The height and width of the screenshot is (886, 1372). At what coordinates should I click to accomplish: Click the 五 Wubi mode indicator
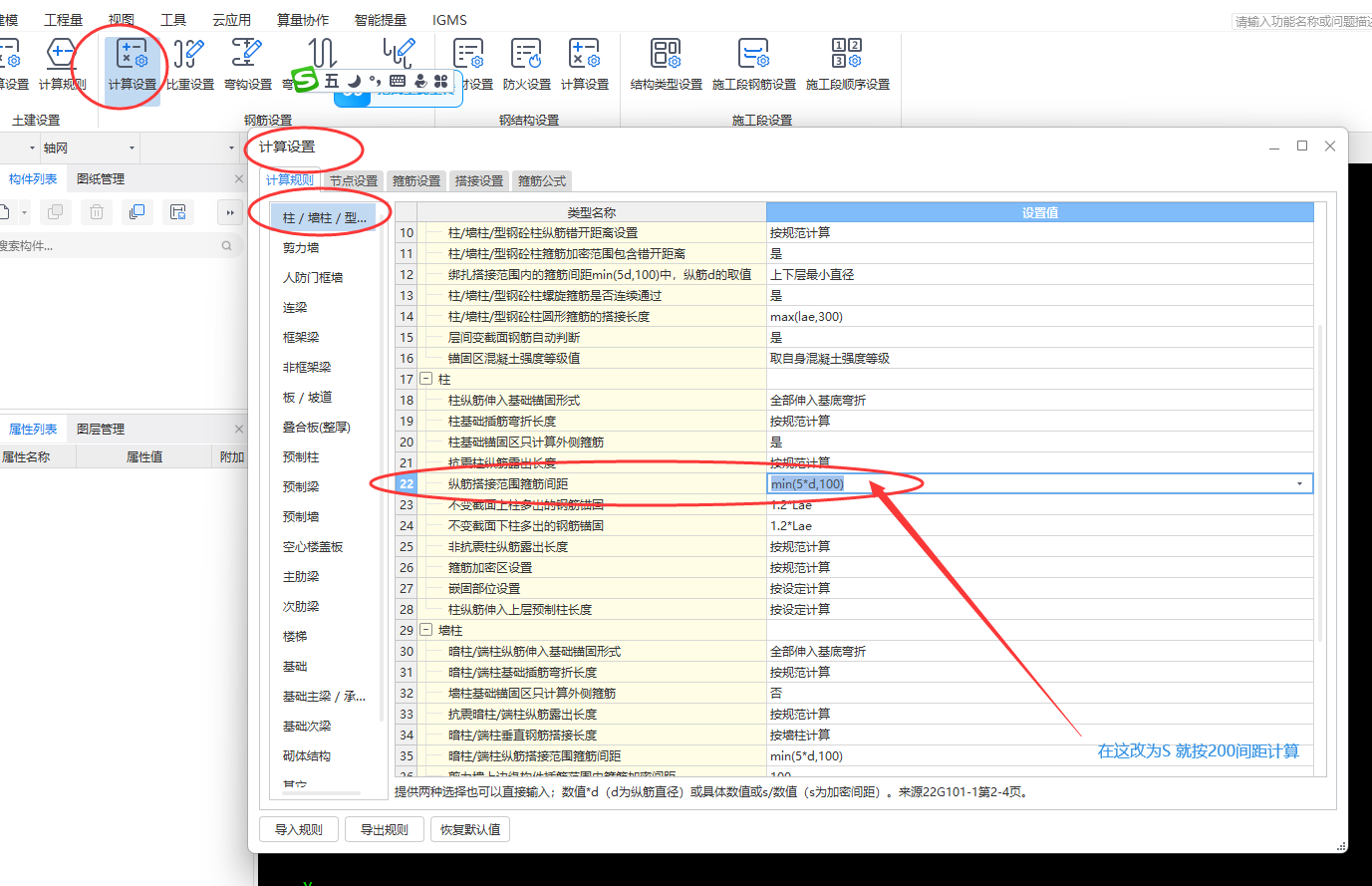coord(332,81)
